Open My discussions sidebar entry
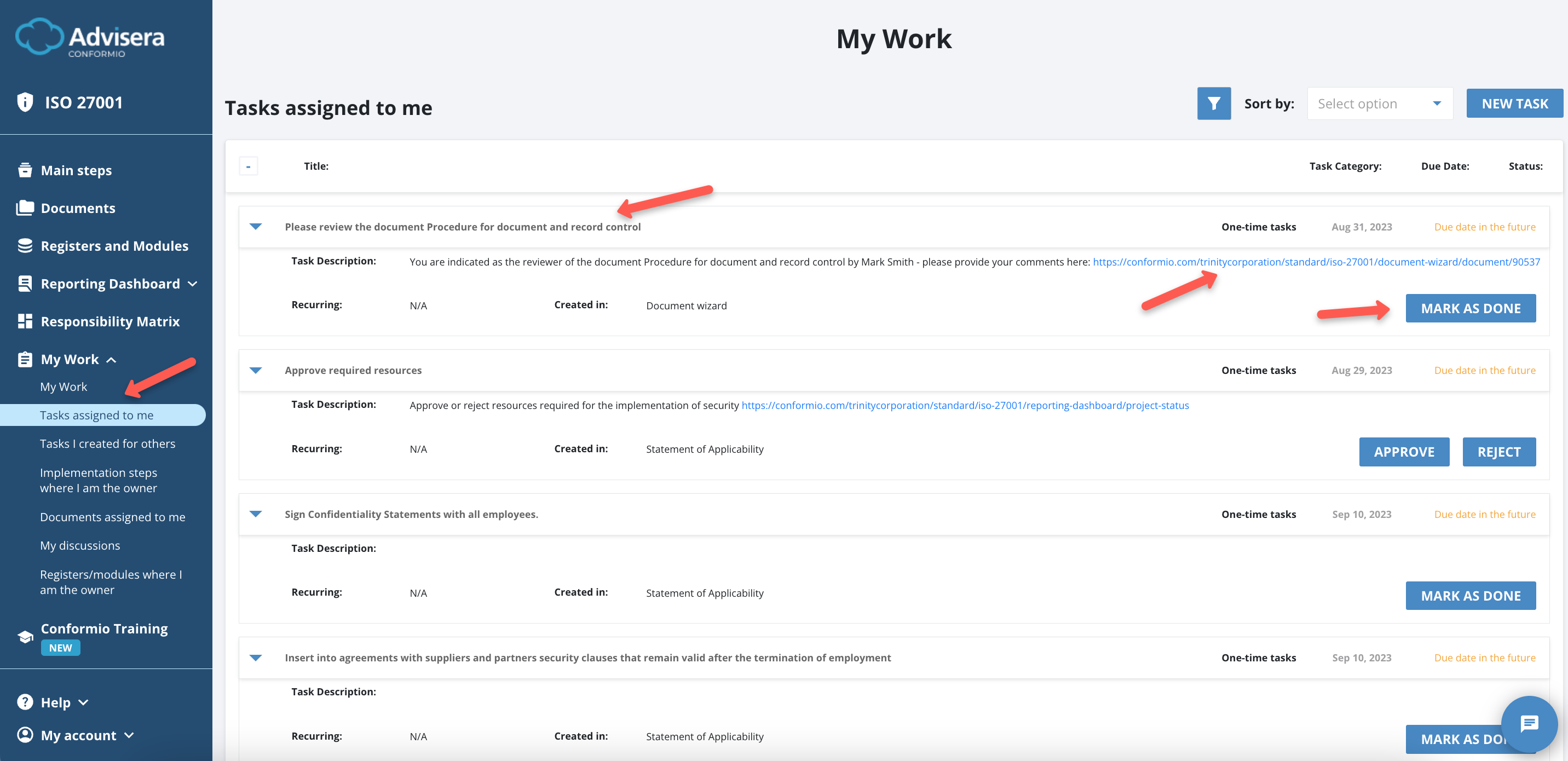The width and height of the screenshot is (1568, 761). [80, 545]
